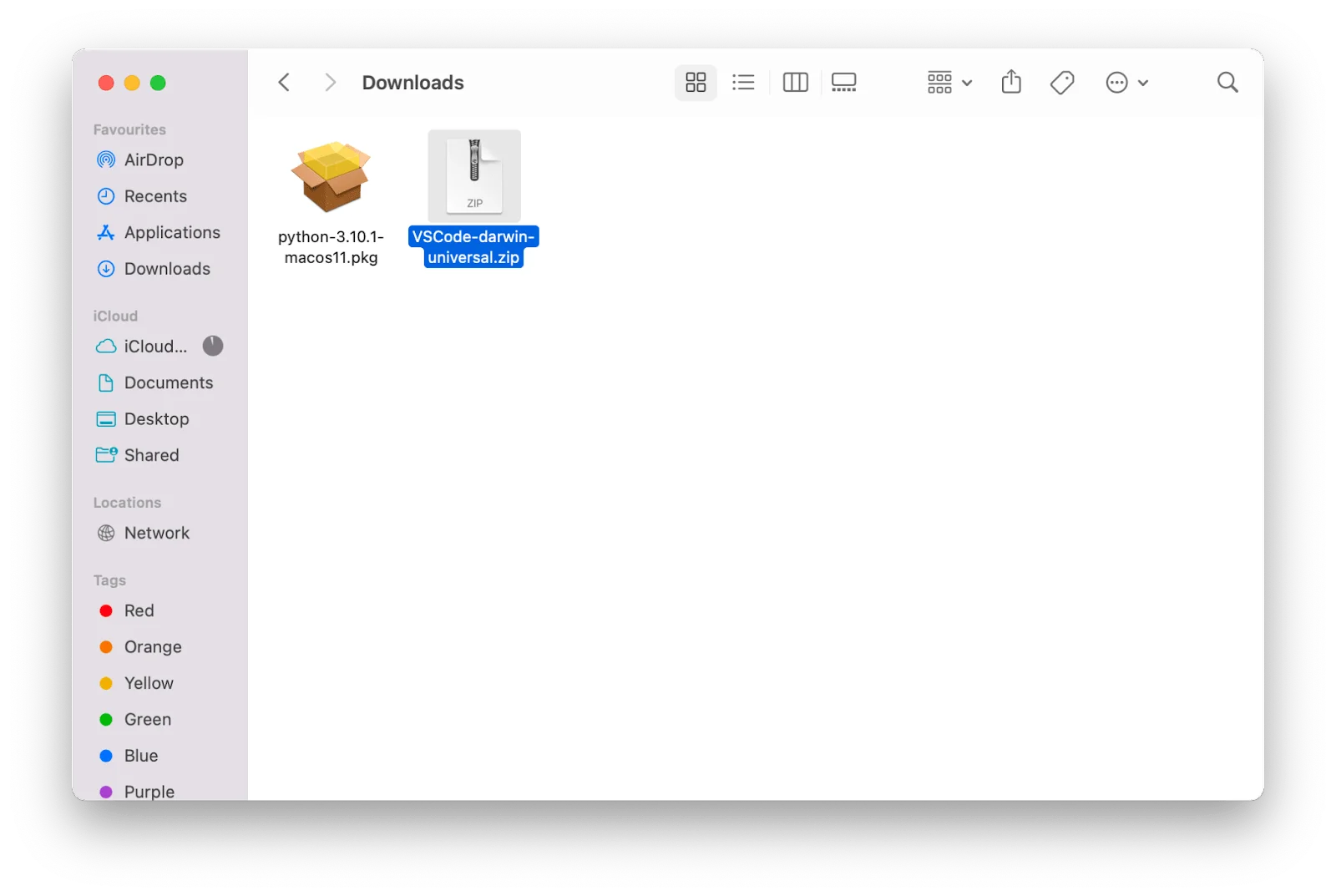Open the More actions ellipsis menu
Image resolution: width=1336 pixels, height=896 pixels.
[x=1126, y=82]
